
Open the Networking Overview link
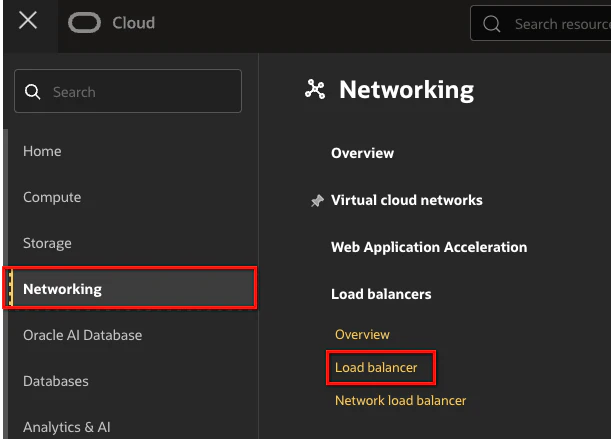362,153
